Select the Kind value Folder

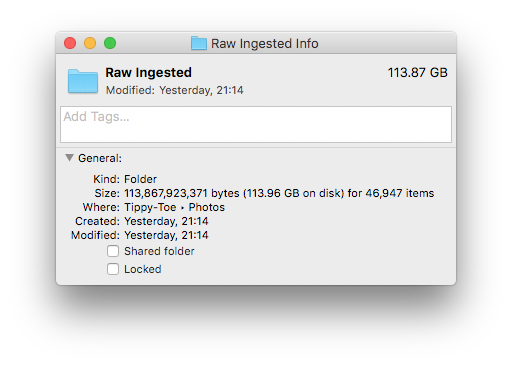pyautogui.click(x=140, y=179)
